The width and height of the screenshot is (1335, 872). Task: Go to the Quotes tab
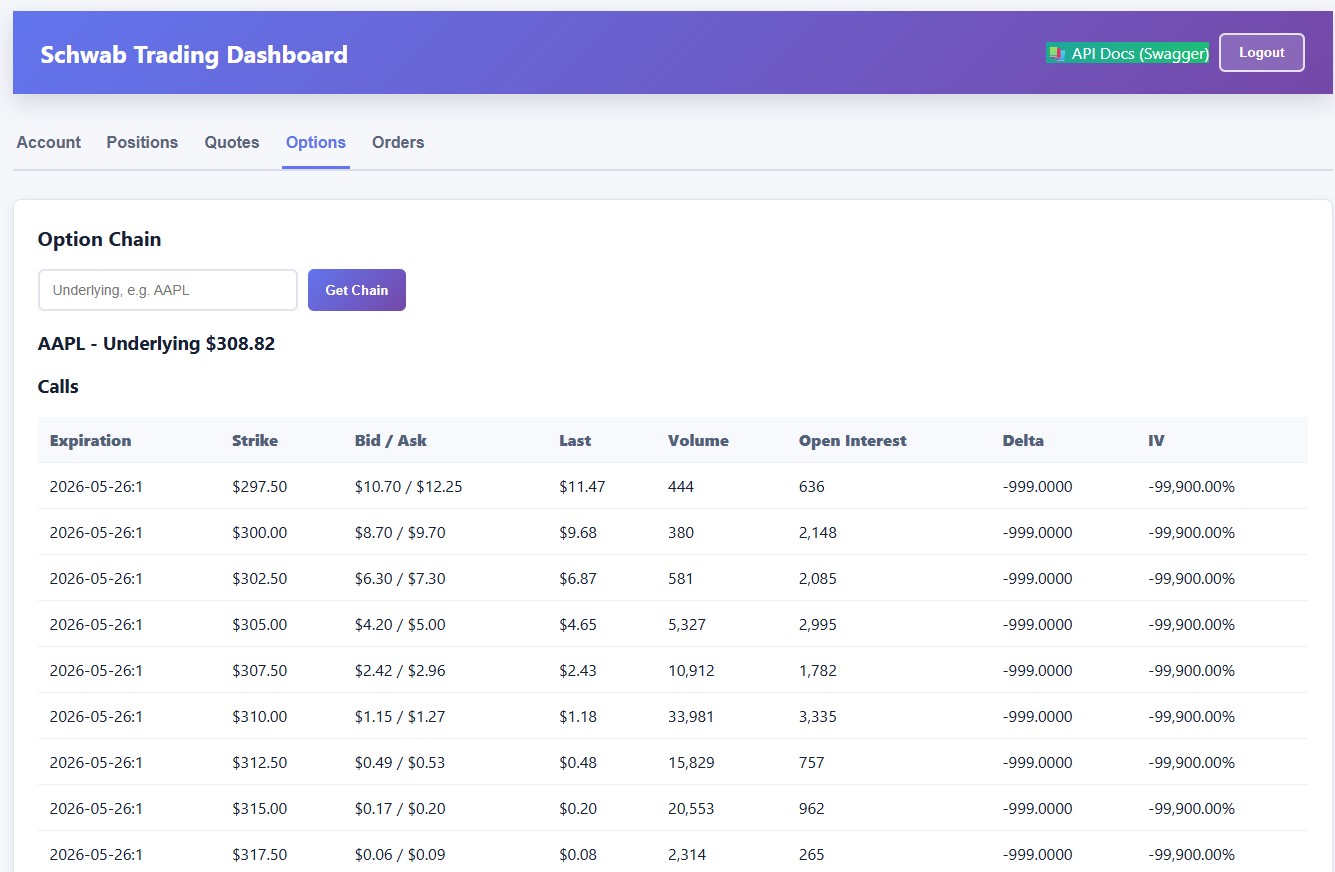click(232, 142)
